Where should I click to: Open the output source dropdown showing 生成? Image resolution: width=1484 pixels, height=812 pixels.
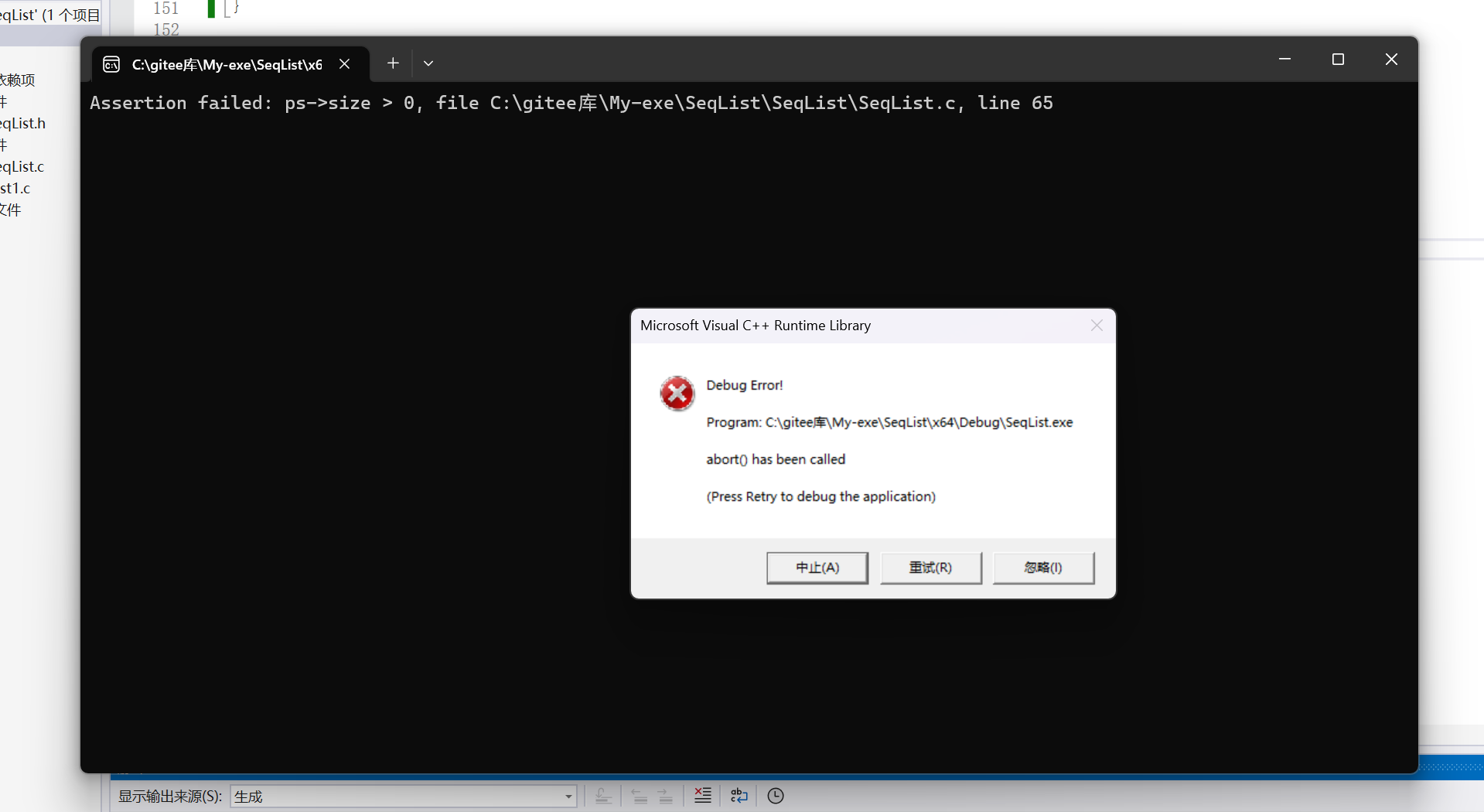404,796
